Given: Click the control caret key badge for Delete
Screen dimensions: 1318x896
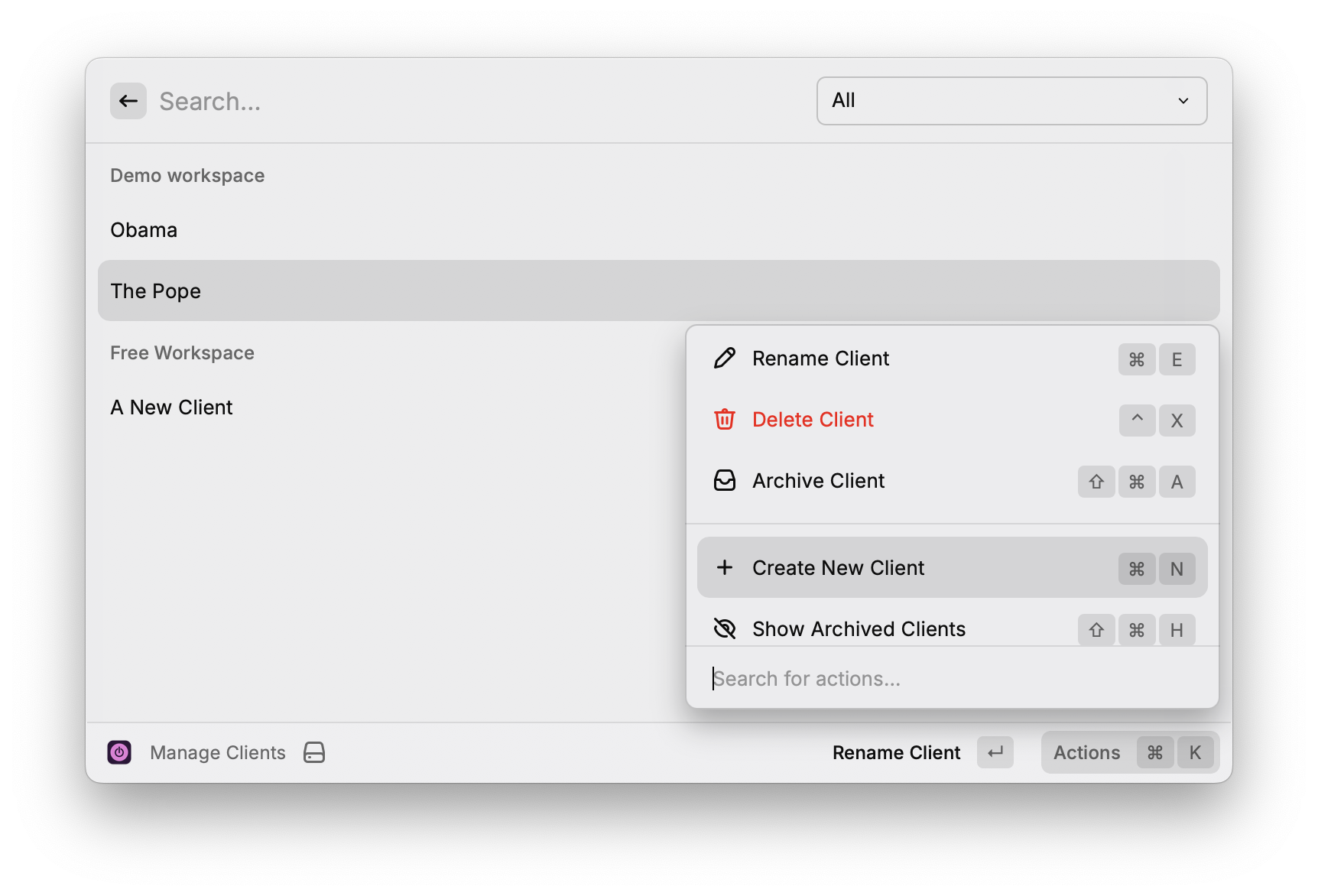Looking at the screenshot, I should [1138, 420].
